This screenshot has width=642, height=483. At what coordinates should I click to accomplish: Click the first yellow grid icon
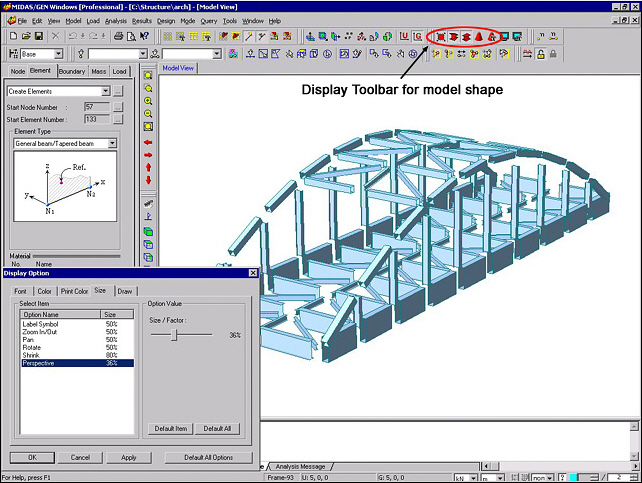pos(167,36)
